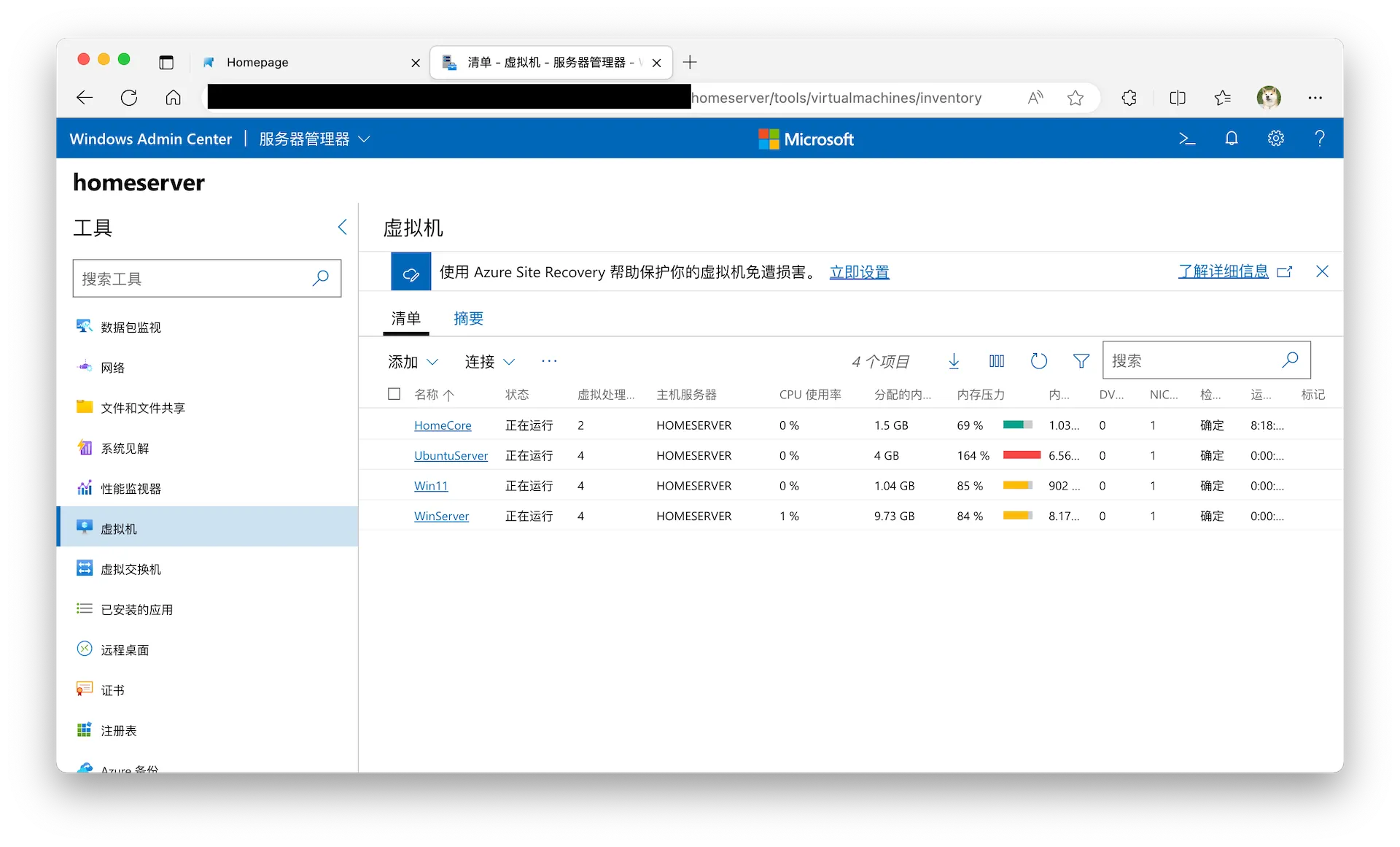The width and height of the screenshot is (1400, 847).
Task: Open the 服务器管理器 dropdown chevron
Action: (365, 139)
